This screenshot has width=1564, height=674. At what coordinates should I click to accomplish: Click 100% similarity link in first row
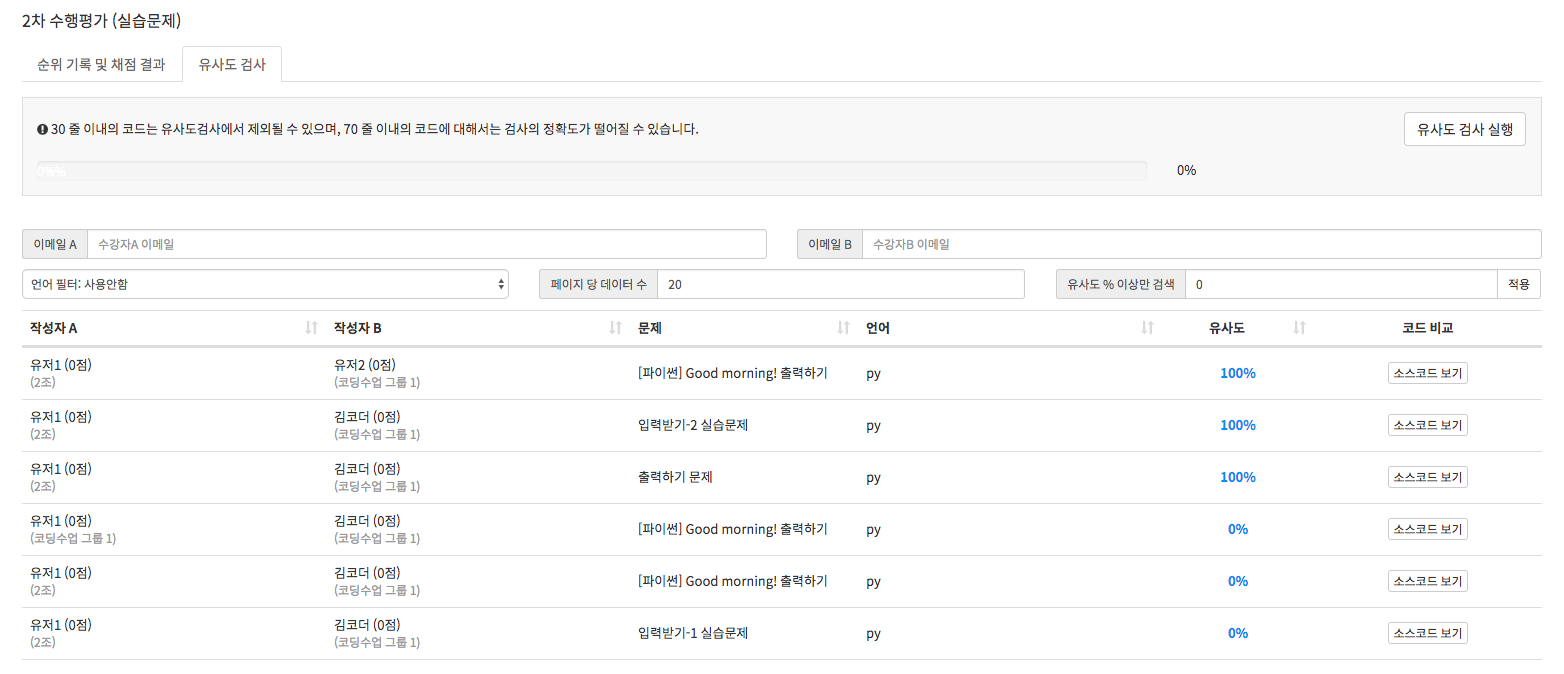pos(1237,373)
